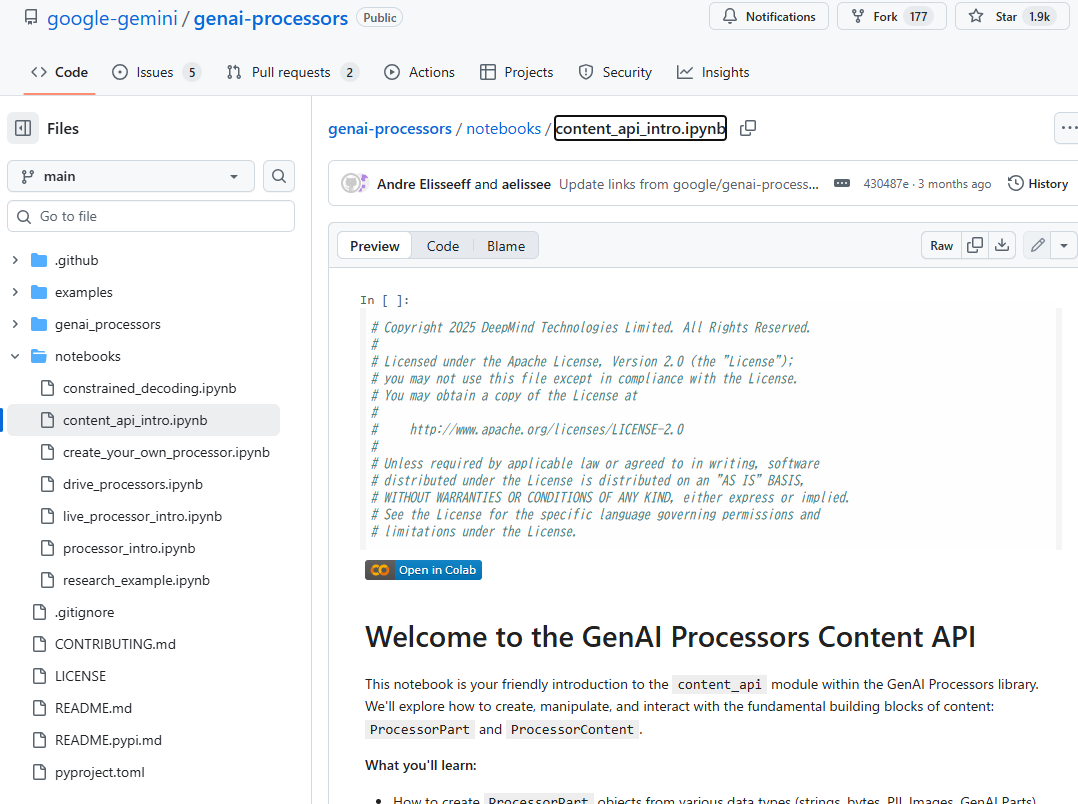Click the notebooks breadcrumb link

click(x=504, y=129)
